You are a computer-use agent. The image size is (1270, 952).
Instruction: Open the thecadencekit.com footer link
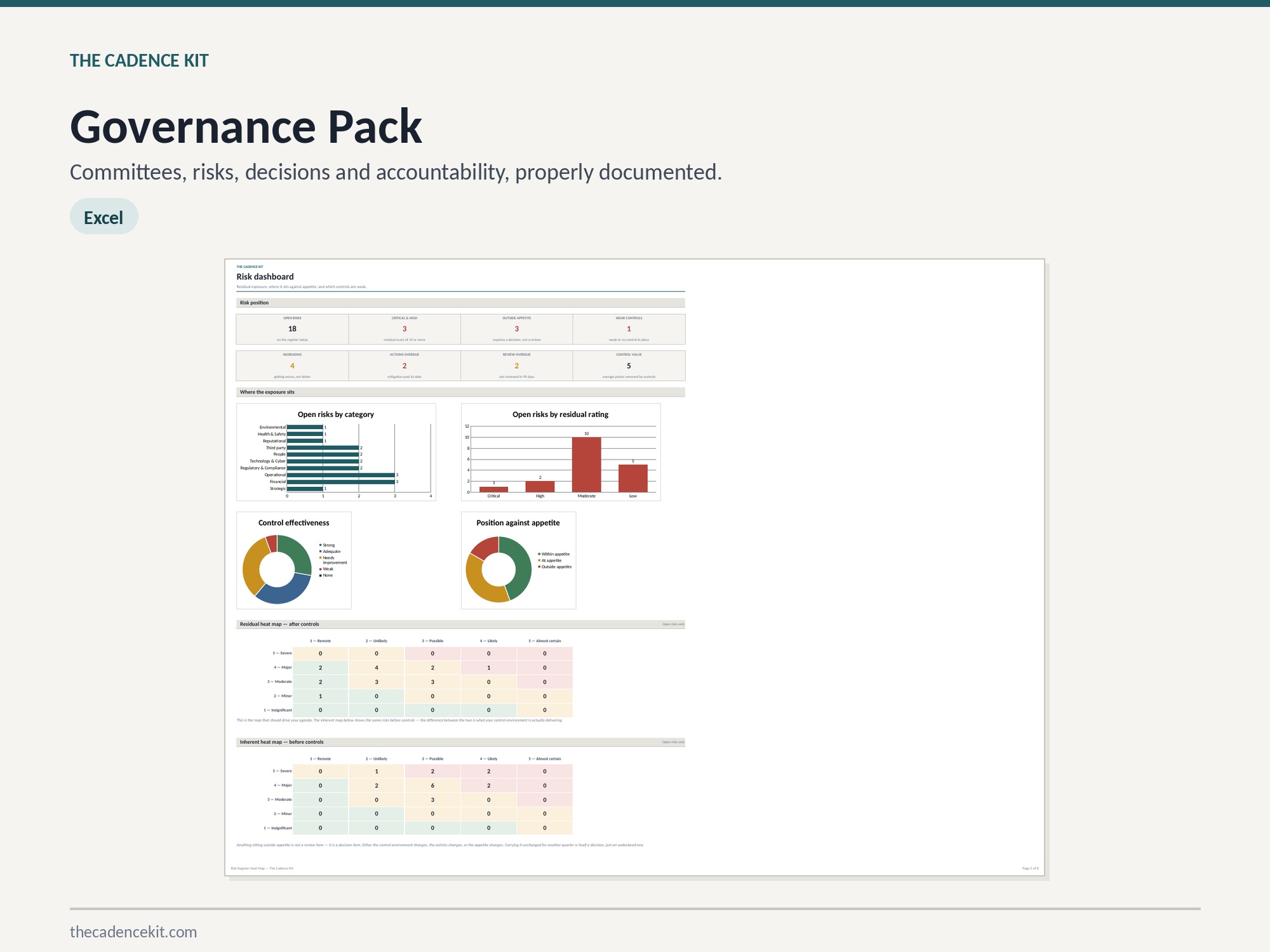(133, 932)
